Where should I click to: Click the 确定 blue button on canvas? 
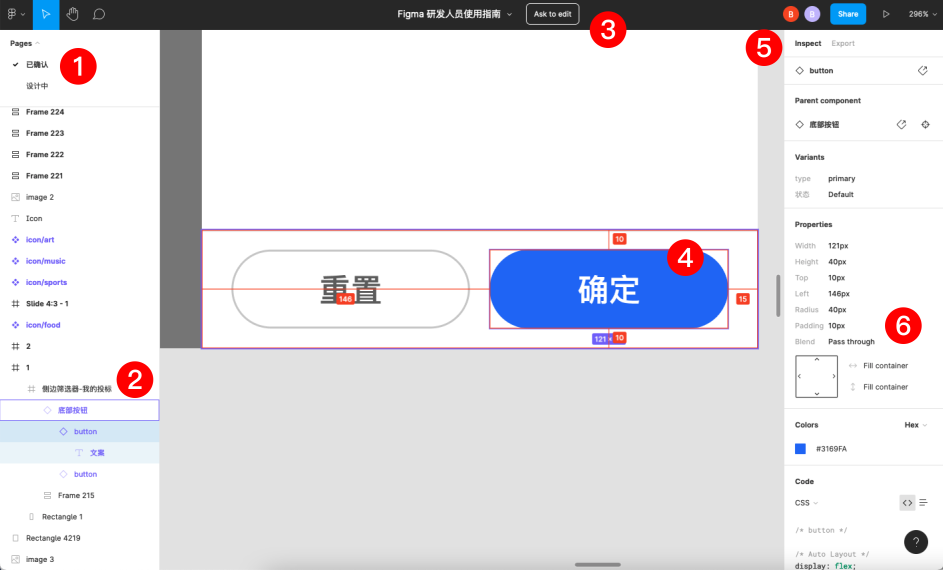click(x=609, y=289)
